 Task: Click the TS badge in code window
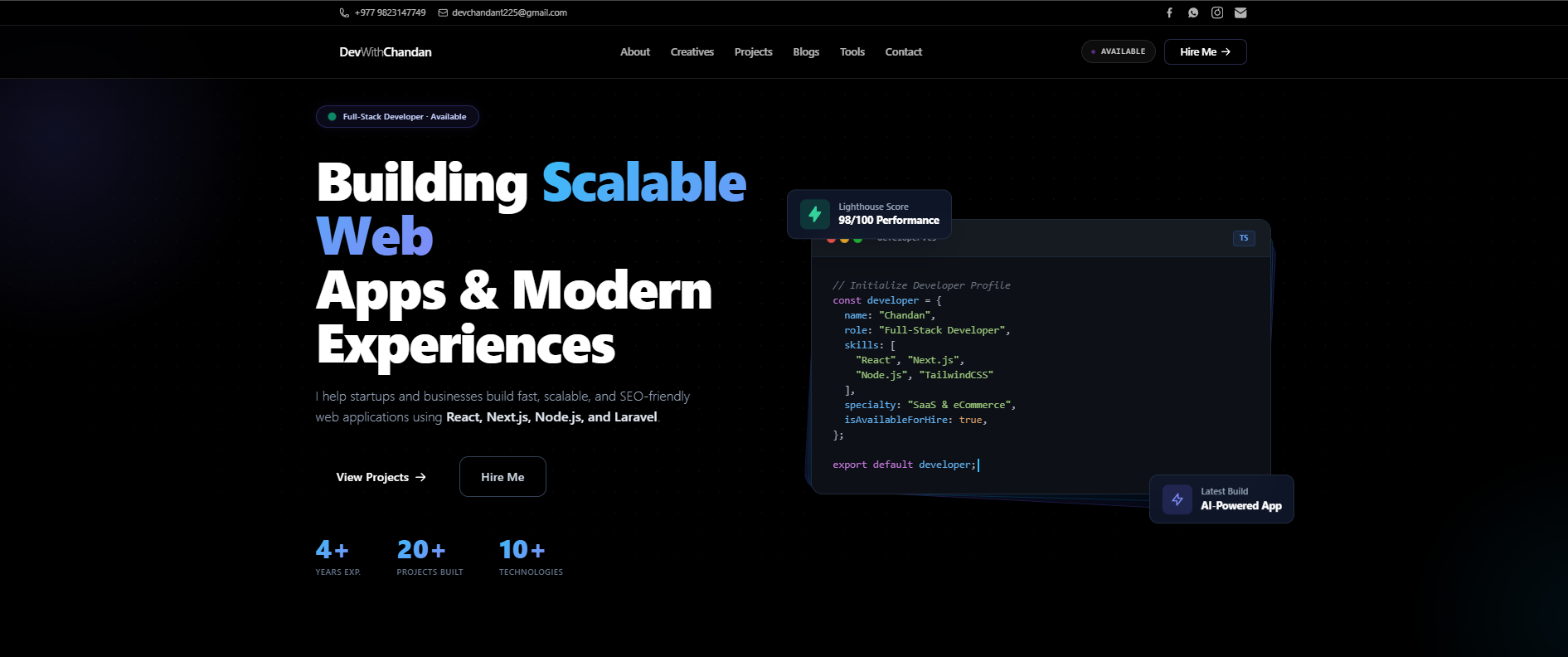coord(1244,238)
